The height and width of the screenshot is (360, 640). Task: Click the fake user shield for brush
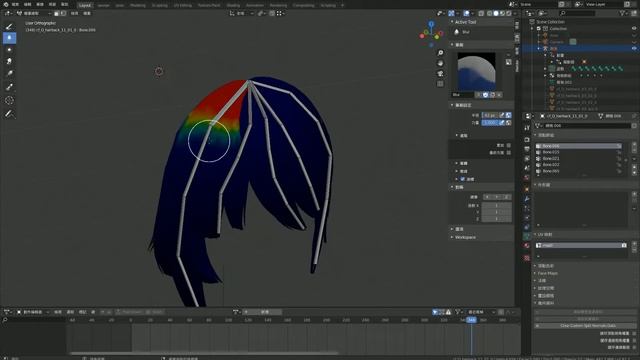click(x=485, y=95)
